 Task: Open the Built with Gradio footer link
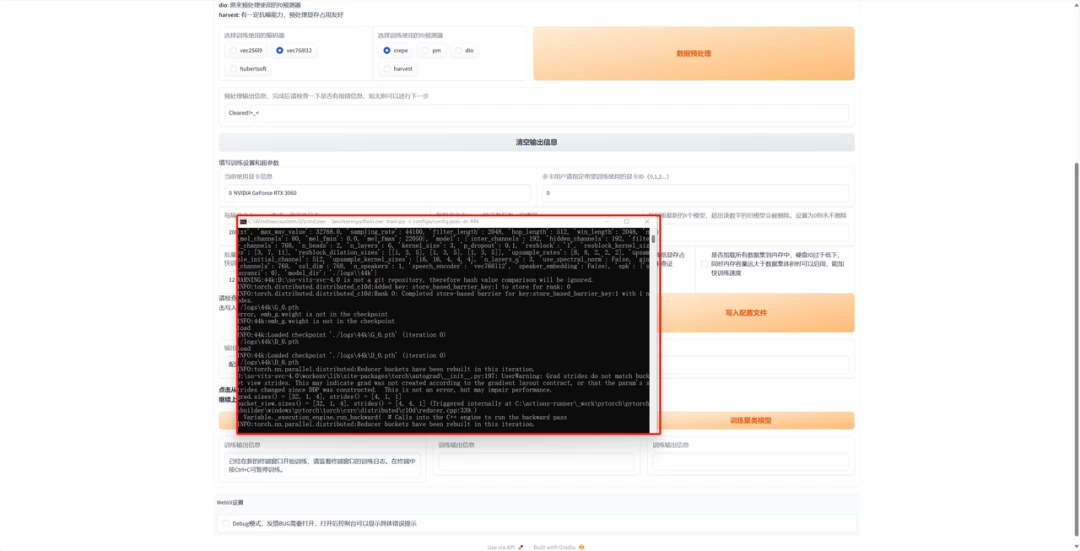pos(559,547)
